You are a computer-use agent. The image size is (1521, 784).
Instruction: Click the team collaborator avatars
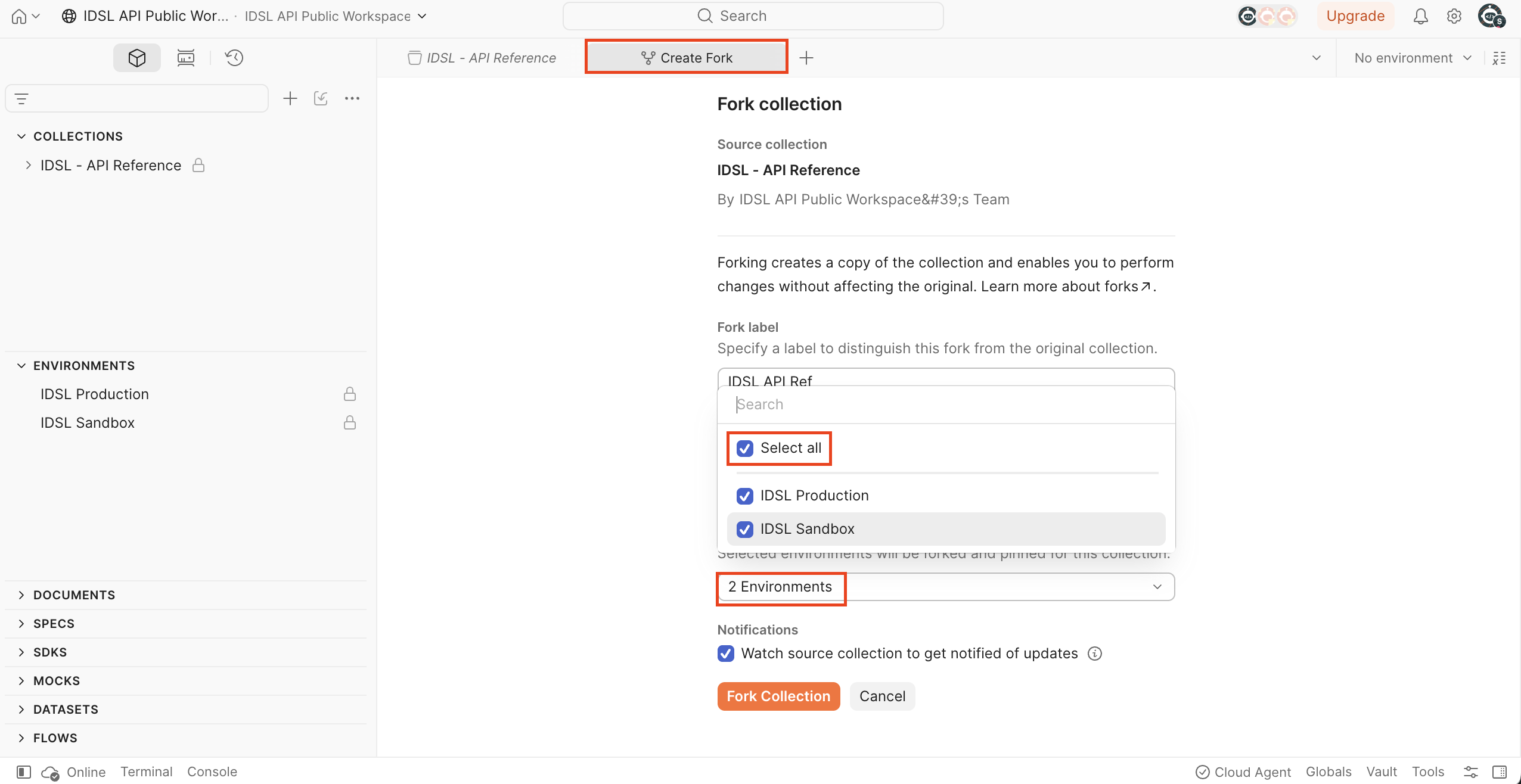tap(1268, 16)
